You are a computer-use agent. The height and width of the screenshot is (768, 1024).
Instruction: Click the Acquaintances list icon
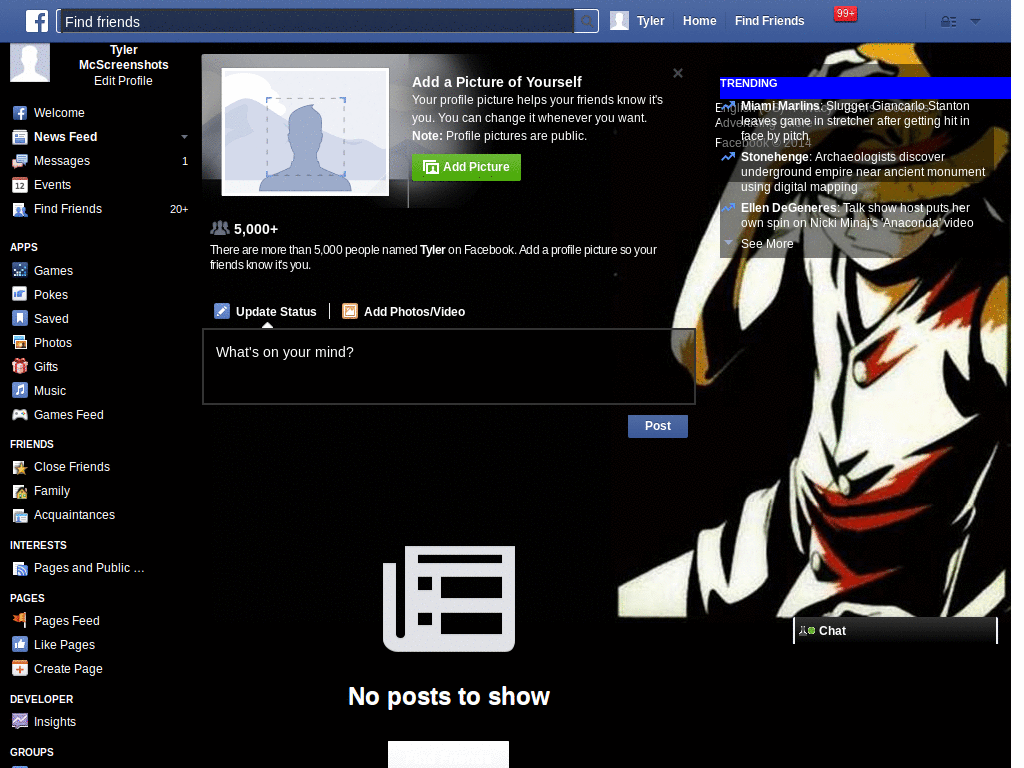pos(20,515)
